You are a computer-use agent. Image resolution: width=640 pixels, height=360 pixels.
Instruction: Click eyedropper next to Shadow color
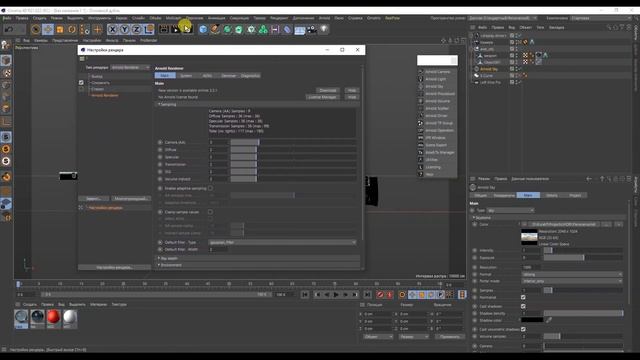tap(549, 320)
